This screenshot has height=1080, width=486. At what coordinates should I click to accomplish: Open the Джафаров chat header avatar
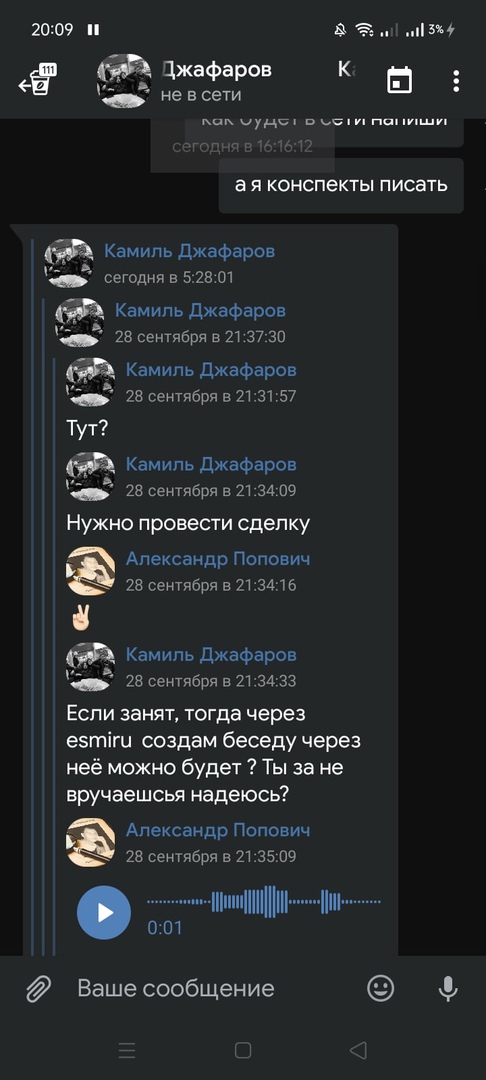[x=124, y=81]
